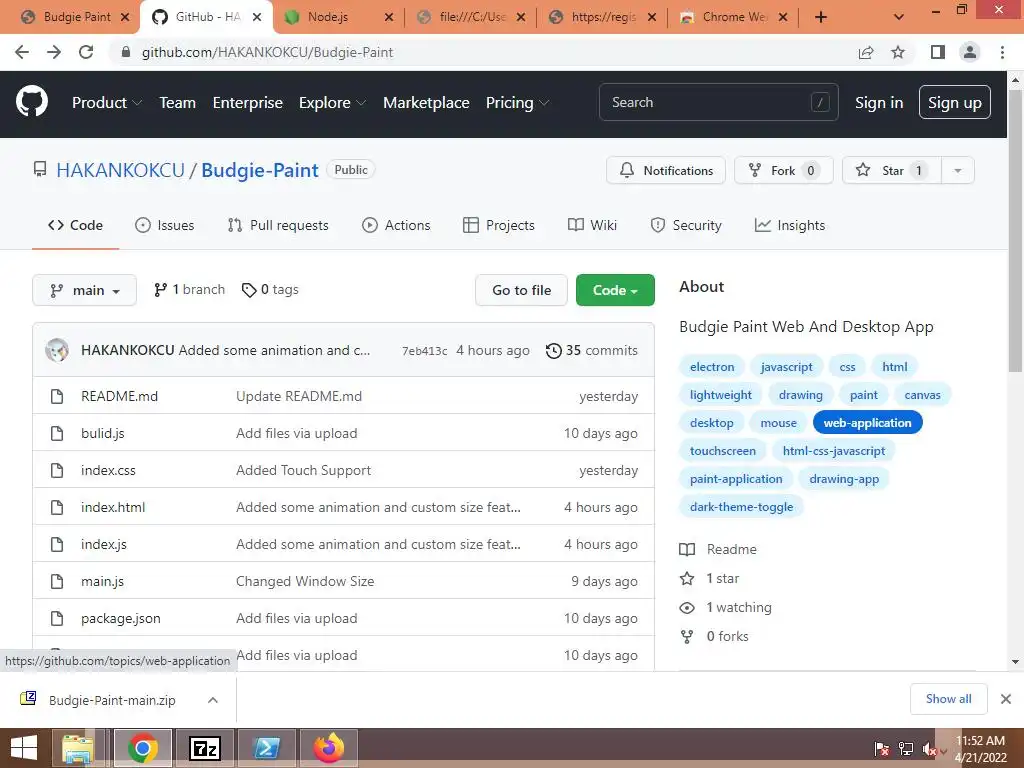The width and height of the screenshot is (1024, 768).
Task: Open the Chrome three-dot menu
Action: click(x=1002, y=52)
